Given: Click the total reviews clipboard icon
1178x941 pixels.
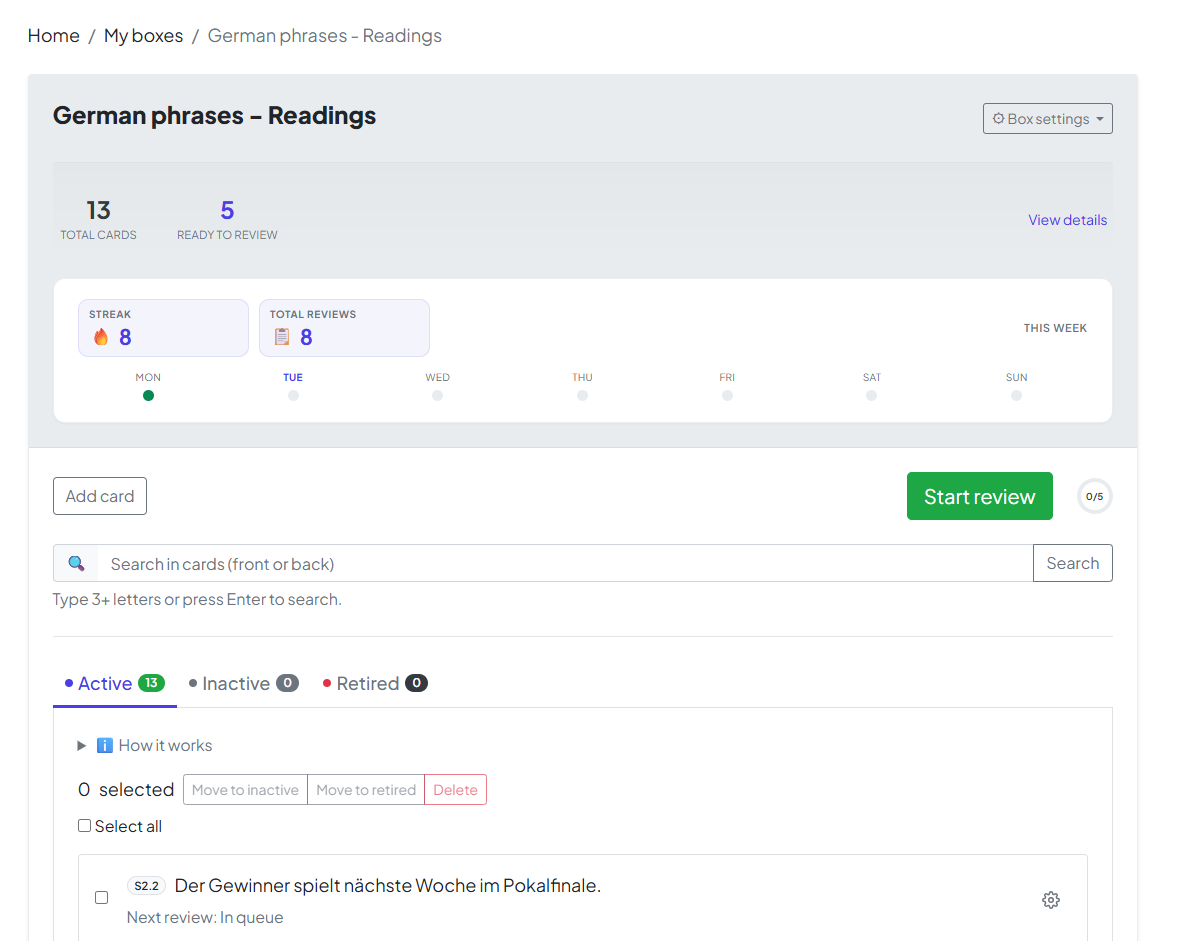Looking at the screenshot, I should click(282, 337).
